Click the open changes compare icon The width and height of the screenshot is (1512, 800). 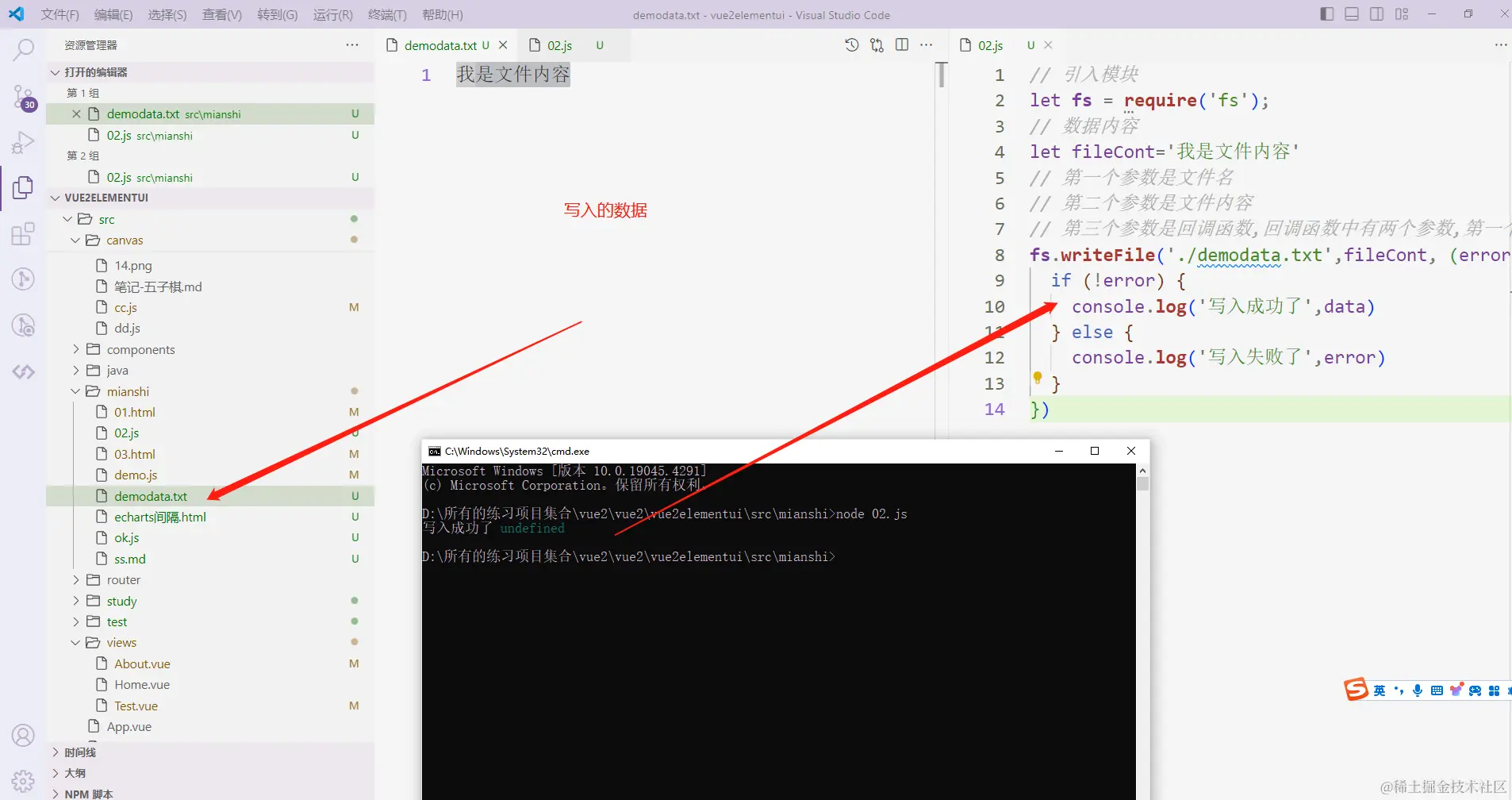[877, 45]
